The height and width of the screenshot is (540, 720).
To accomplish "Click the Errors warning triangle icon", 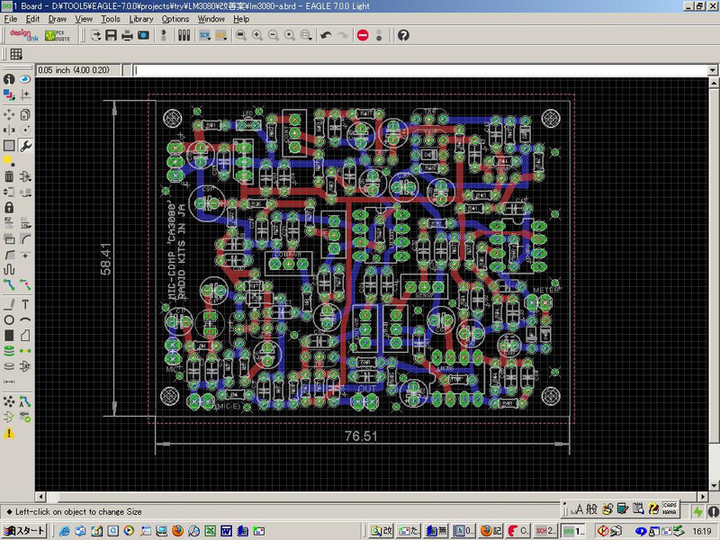I will 9,433.
